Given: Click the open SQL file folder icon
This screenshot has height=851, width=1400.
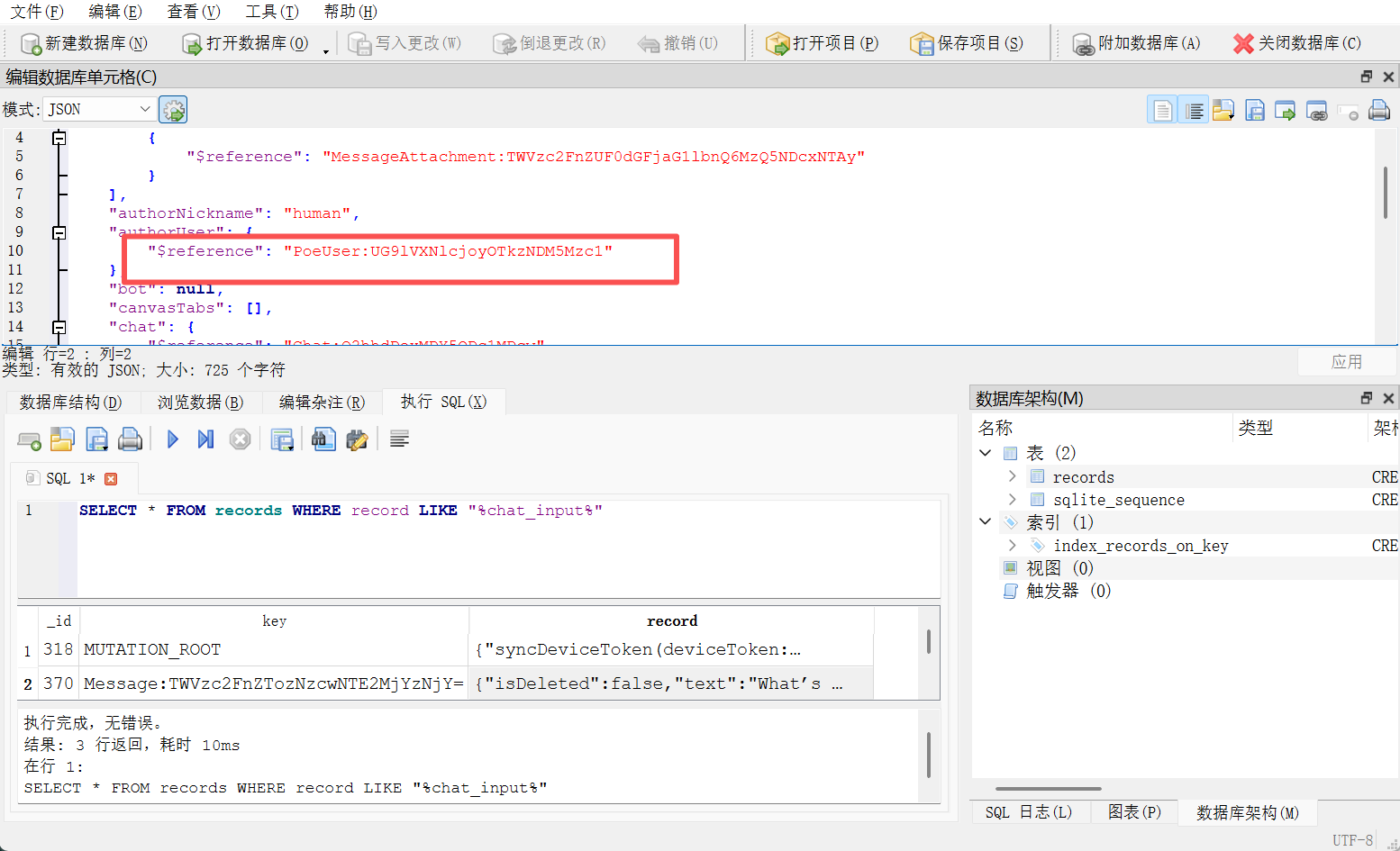Looking at the screenshot, I should 62,439.
